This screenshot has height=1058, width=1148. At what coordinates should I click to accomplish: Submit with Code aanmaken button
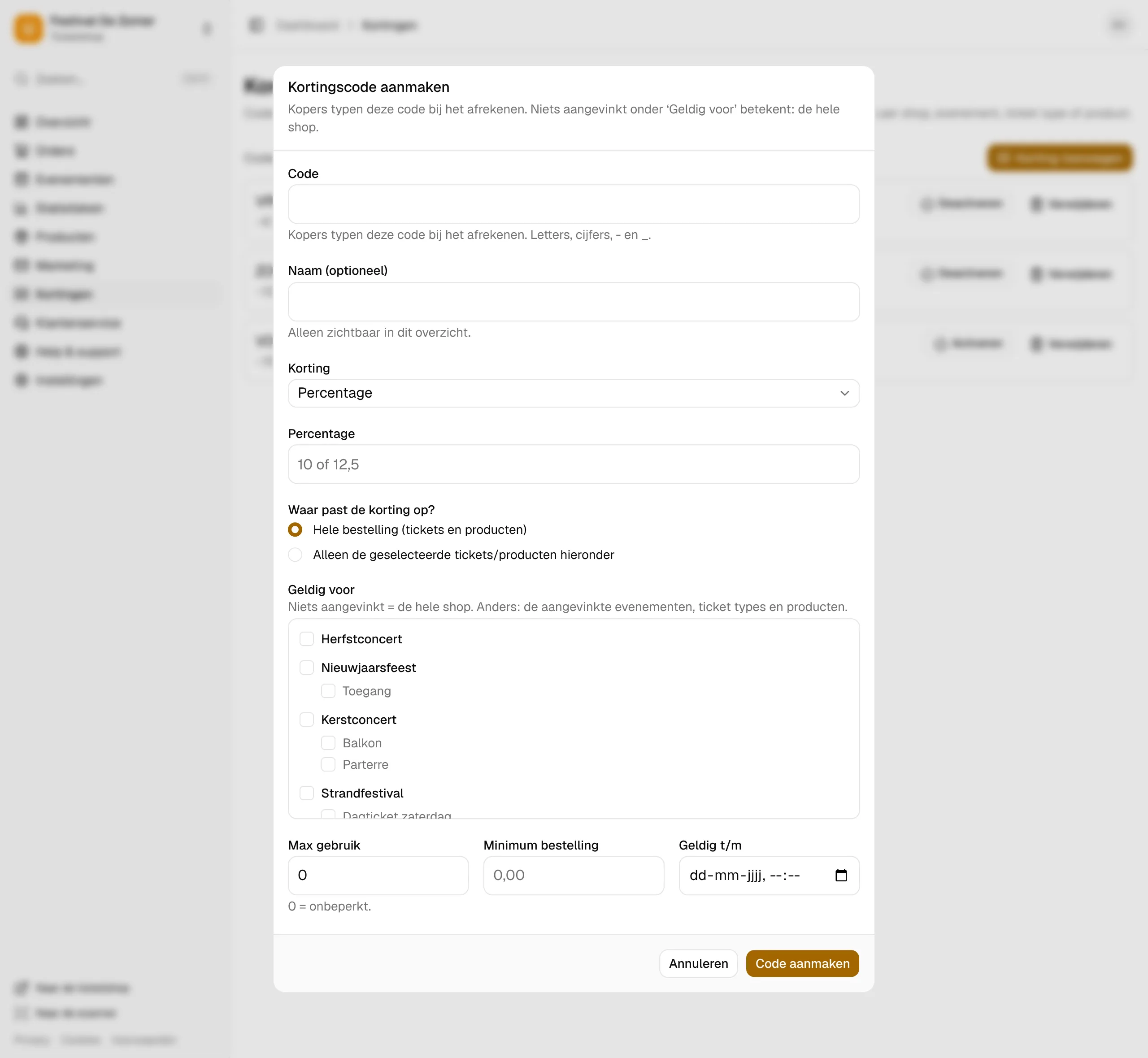coord(802,964)
